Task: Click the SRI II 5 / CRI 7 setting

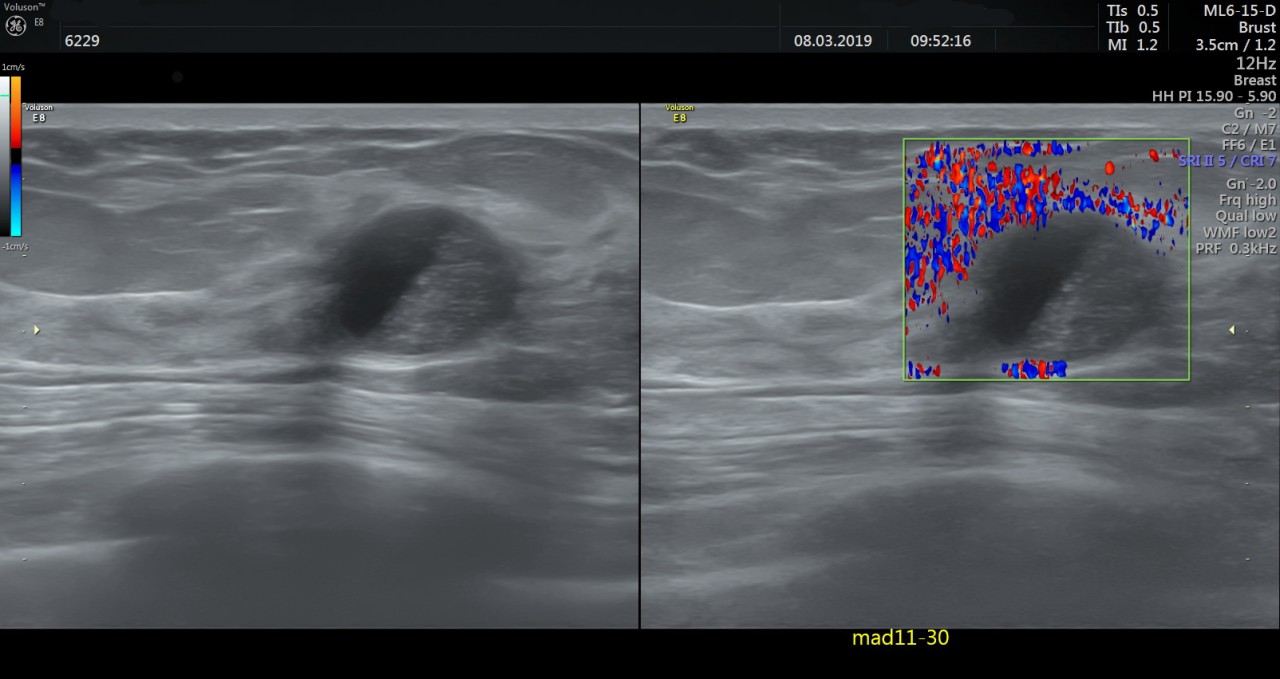Action: click(x=1227, y=161)
